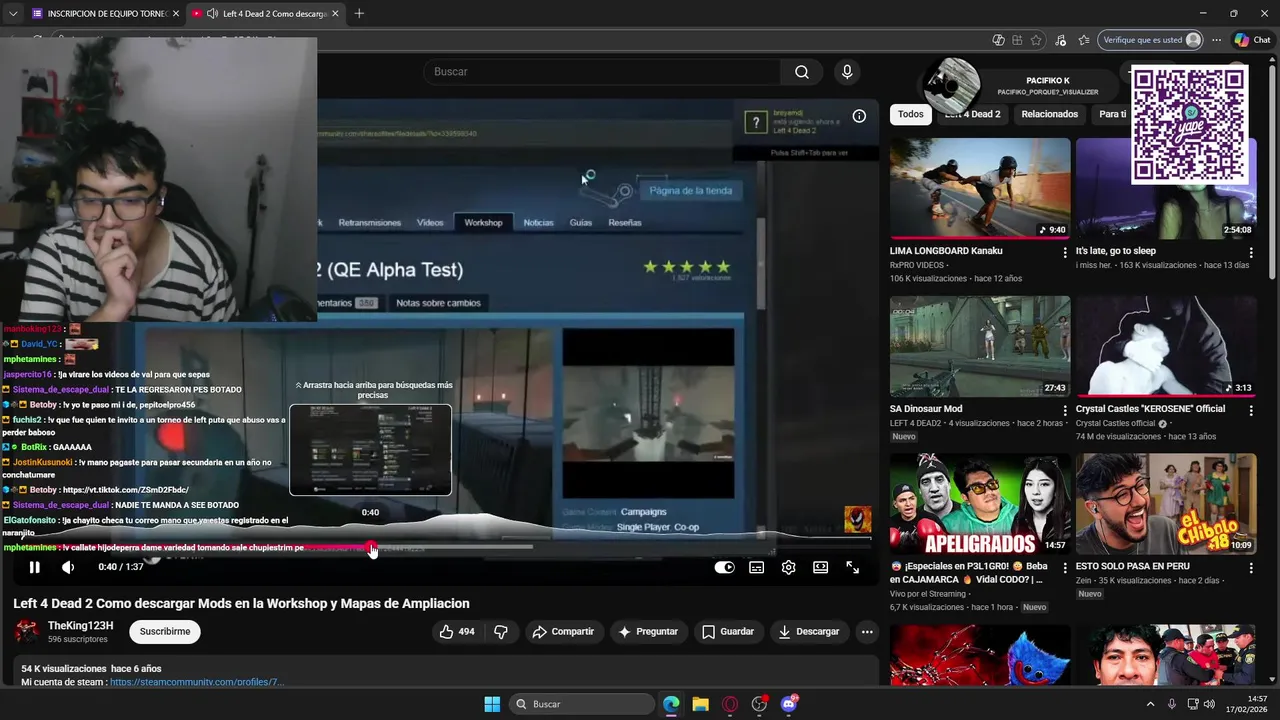
Task: Select the Relacionados filter chip
Action: pos(1049,114)
